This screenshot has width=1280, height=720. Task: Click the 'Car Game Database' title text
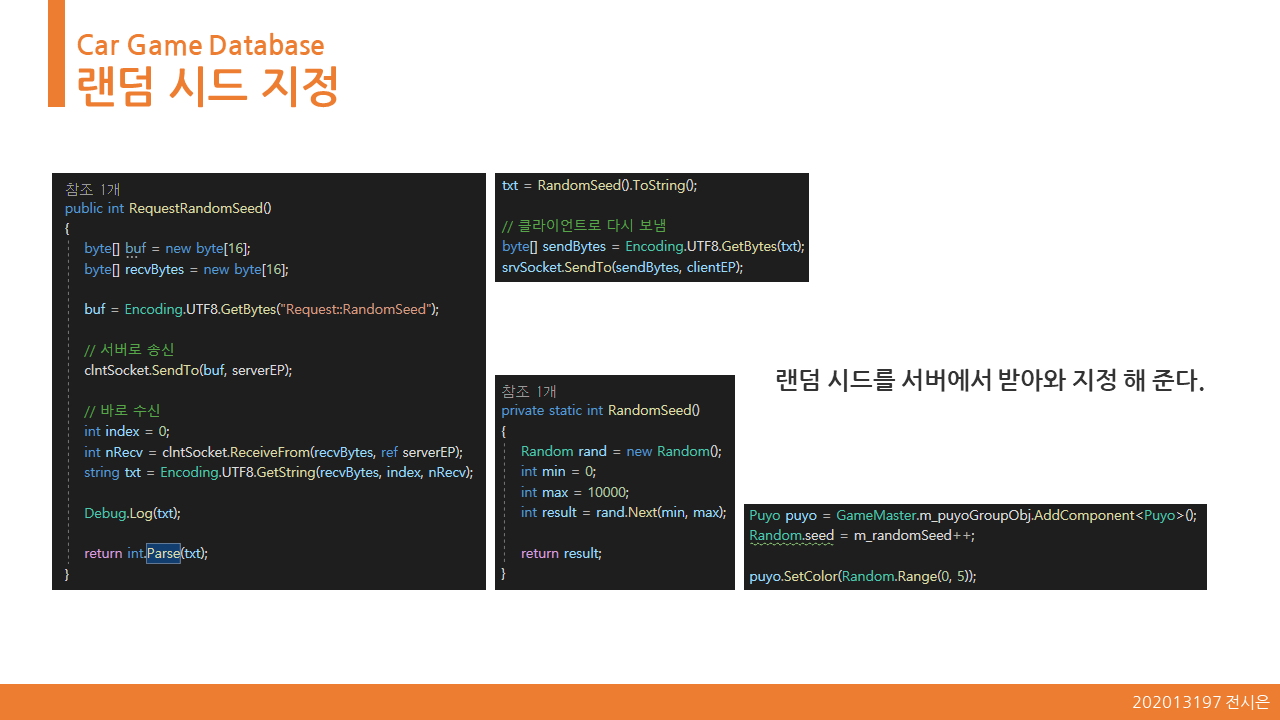[x=200, y=45]
